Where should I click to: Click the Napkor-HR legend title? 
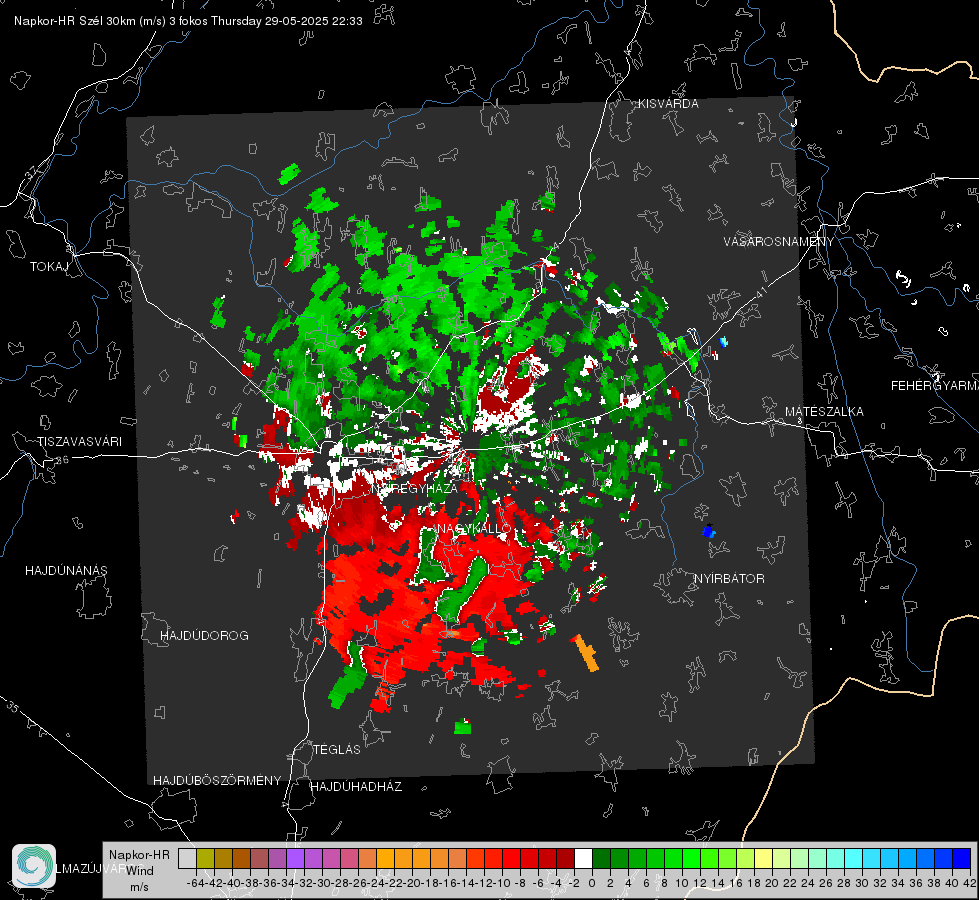pyautogui.click(x=139, y=855)
